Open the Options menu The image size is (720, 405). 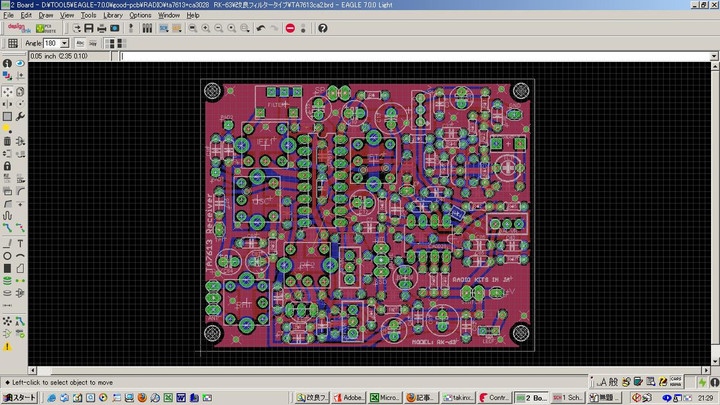[140, 16]
